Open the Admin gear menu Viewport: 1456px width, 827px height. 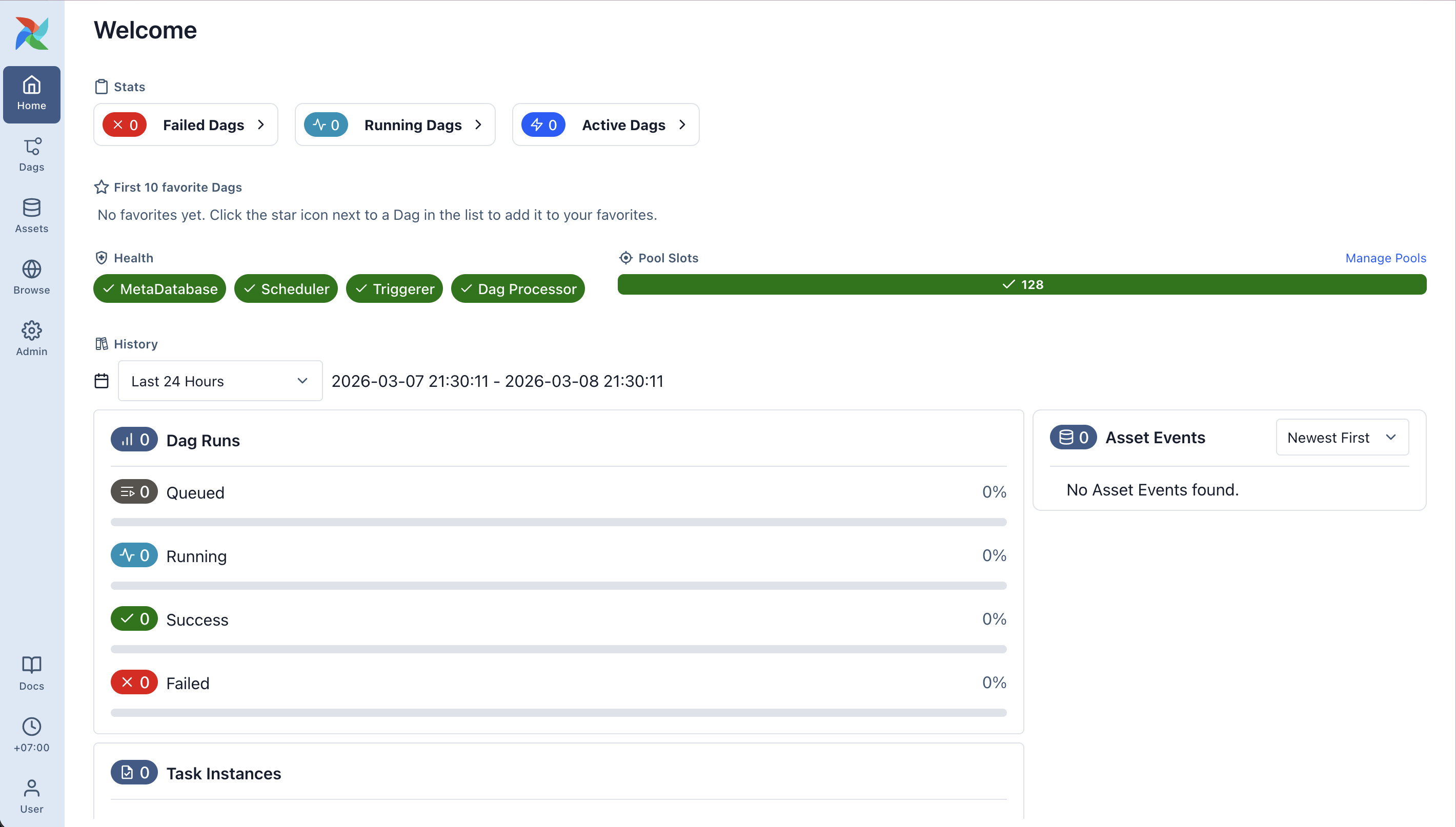click(32, 339)
